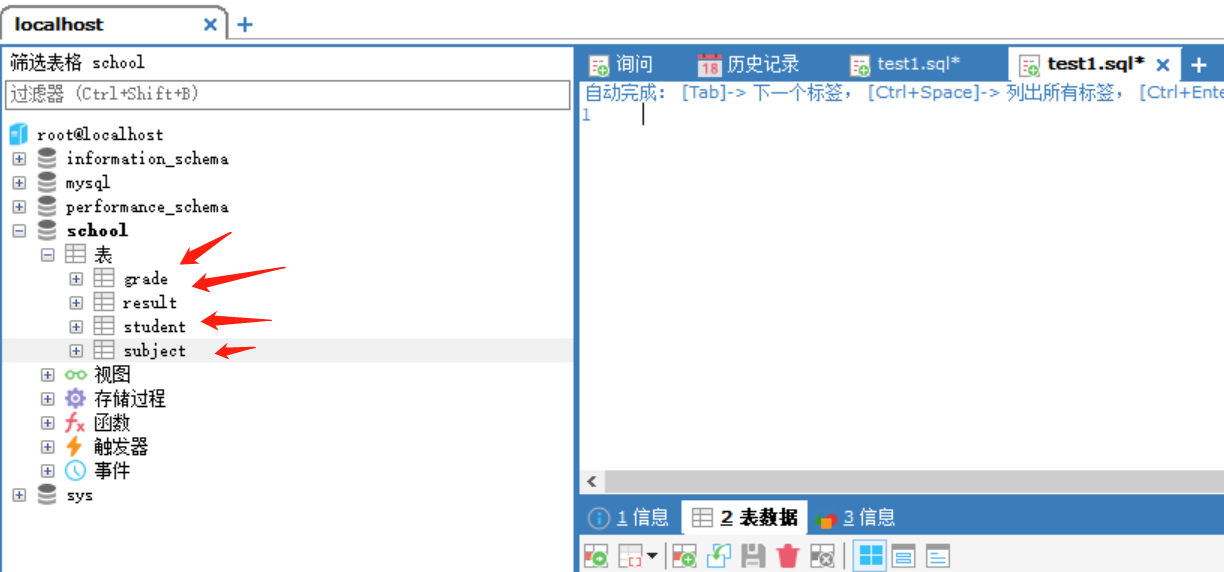
Task: Click the student table icon
Action: (x=104, y=326)
